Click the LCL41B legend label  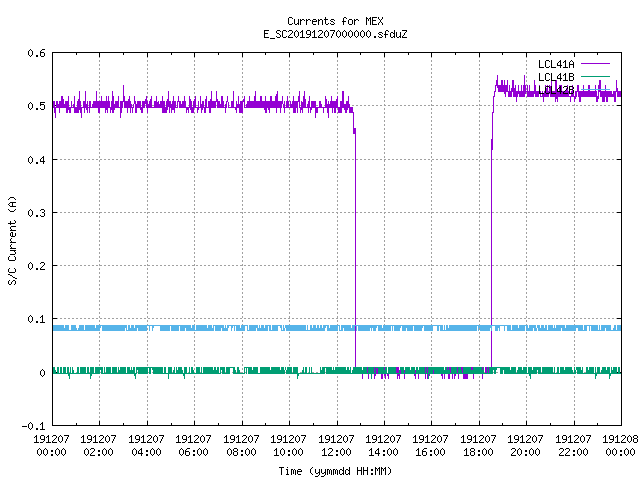tap(556, 77)
